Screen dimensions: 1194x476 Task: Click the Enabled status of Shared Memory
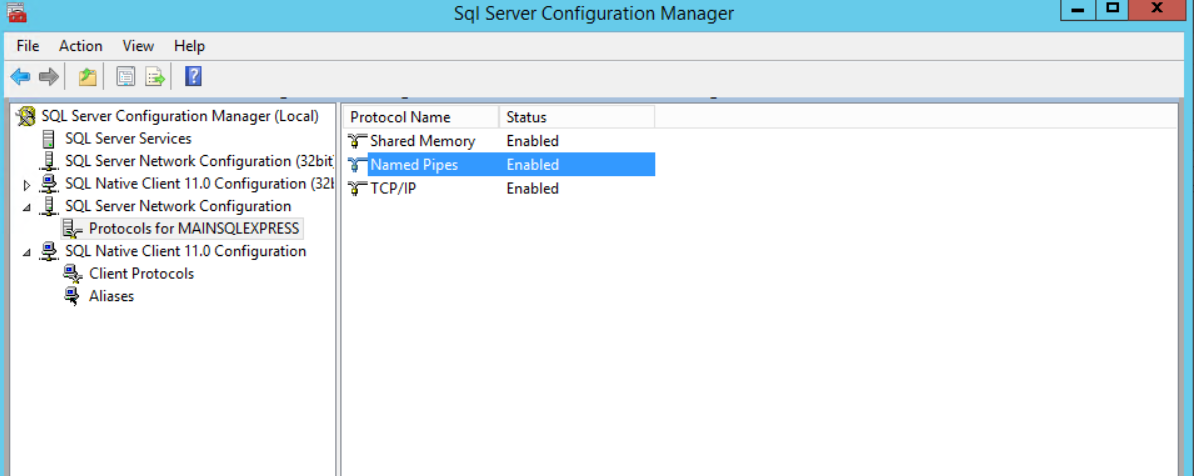[532, 141]
